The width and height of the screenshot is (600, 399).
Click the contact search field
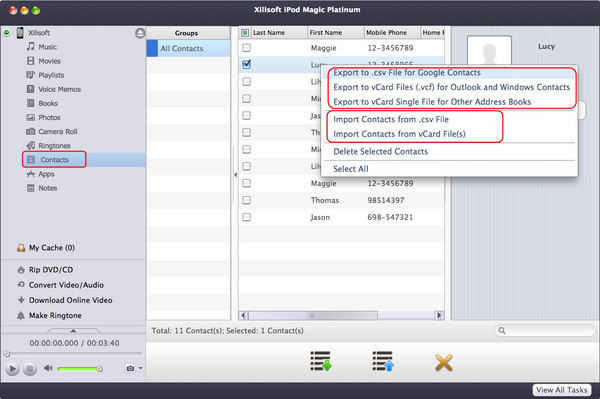(x=545, y=331)
